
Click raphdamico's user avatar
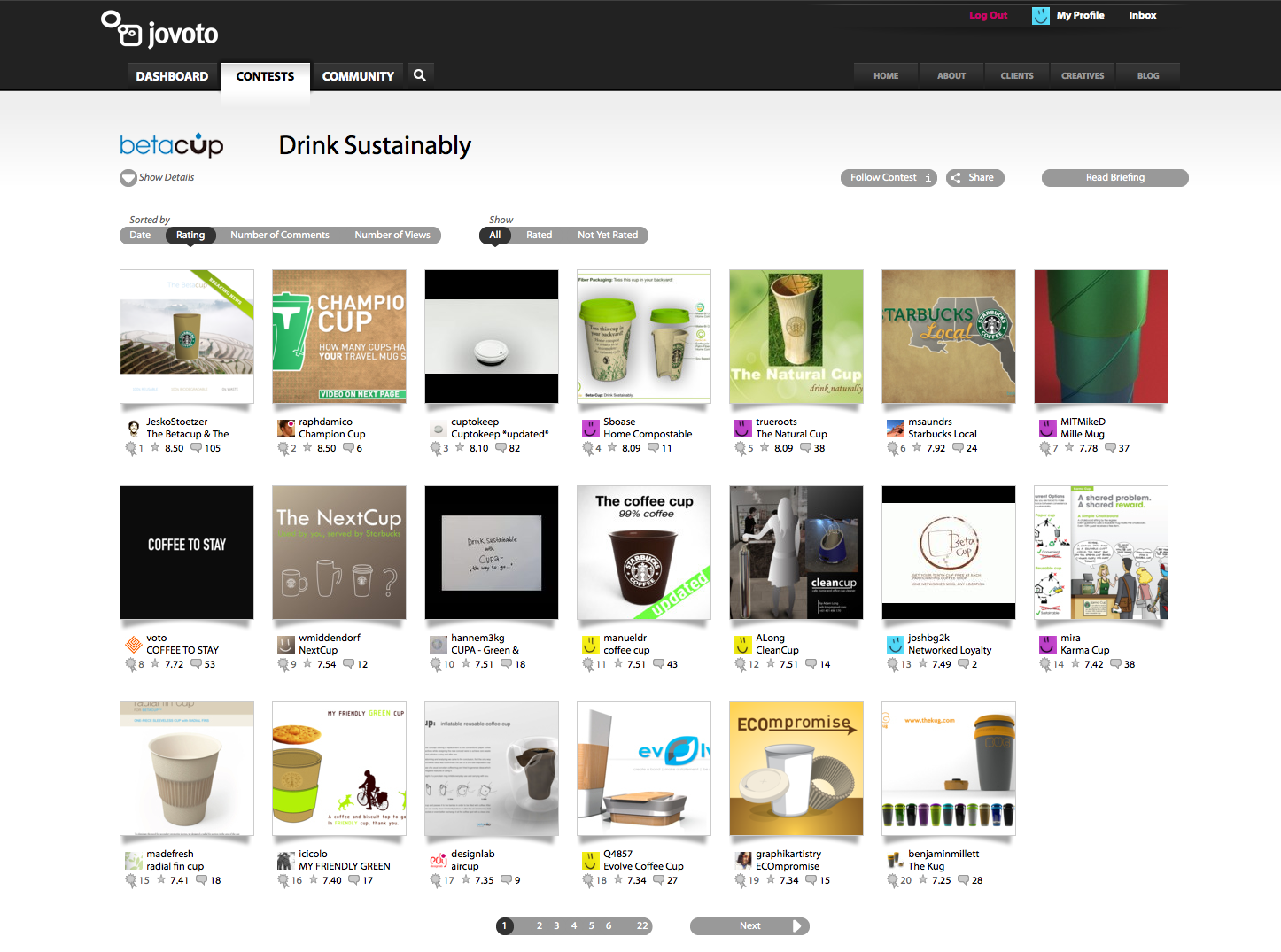[286, 429]
